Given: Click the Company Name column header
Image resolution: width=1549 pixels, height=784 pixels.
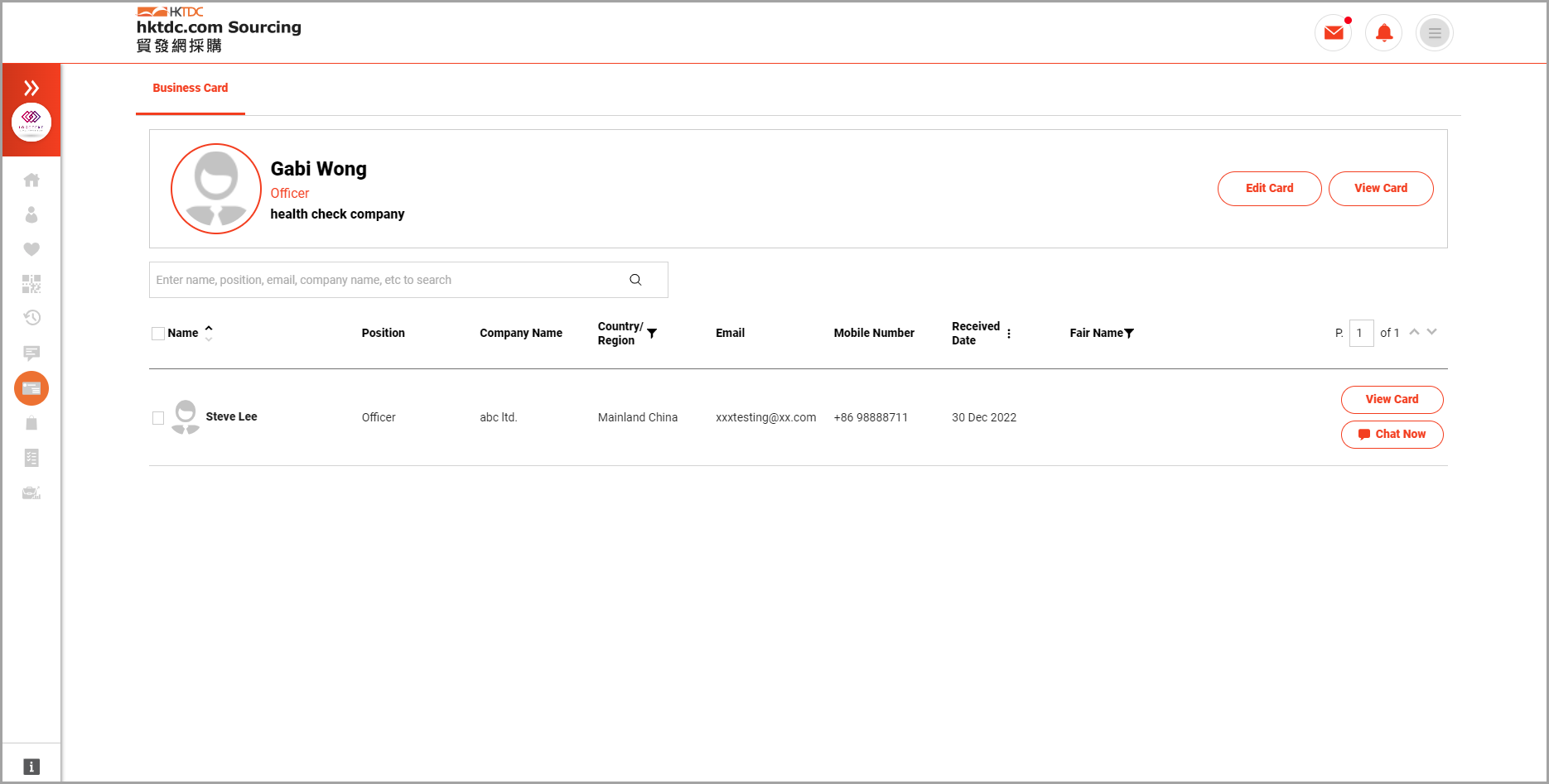Looking at the screenshot, I should point(521,333).
